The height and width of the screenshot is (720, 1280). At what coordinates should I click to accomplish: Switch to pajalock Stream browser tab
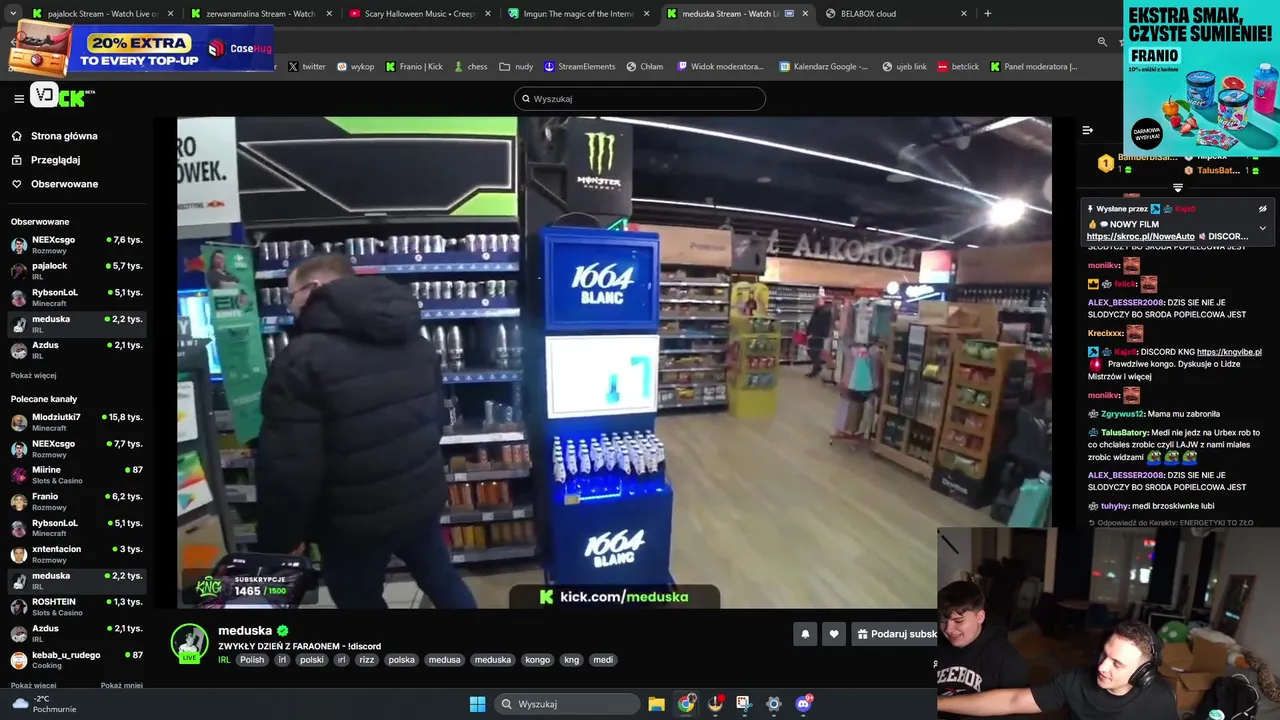tap(102, 14)
